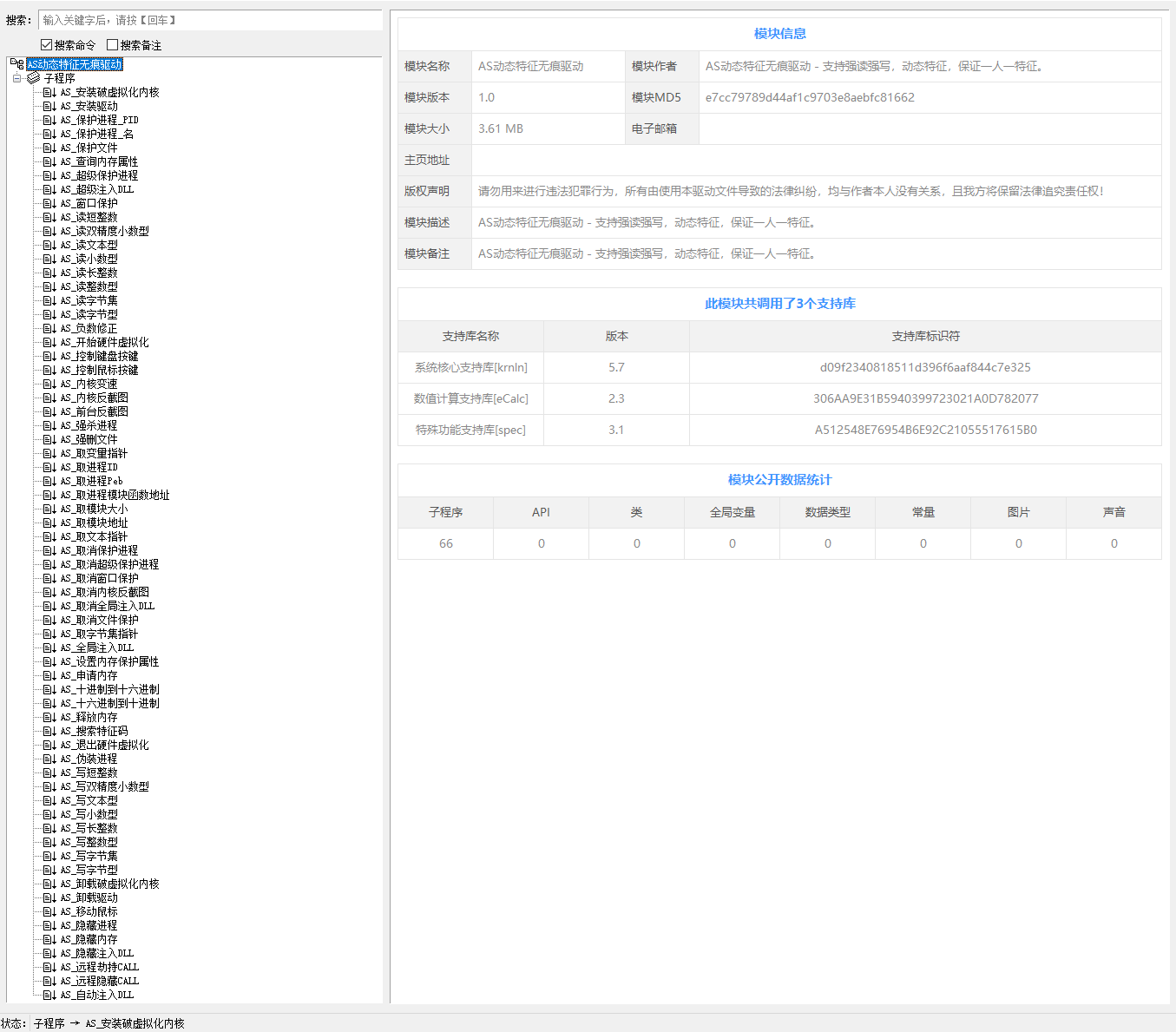The image size is (1176, 1032).
Task: Click the icon beside AS_申请内存
Action: [x=49, y=675]
